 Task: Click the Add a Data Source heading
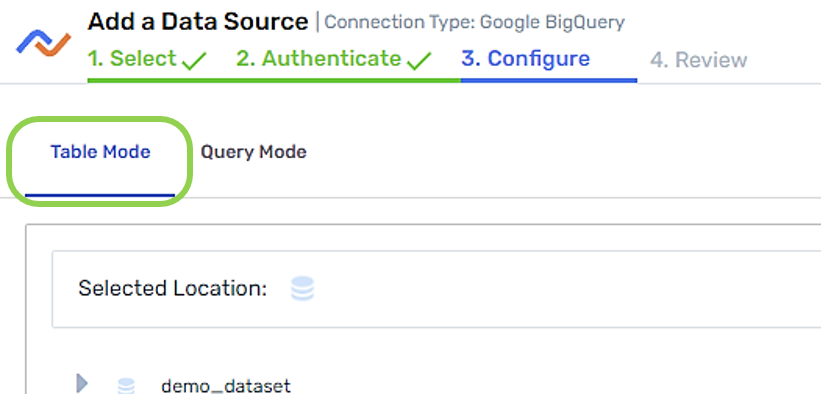click(198, 21)
